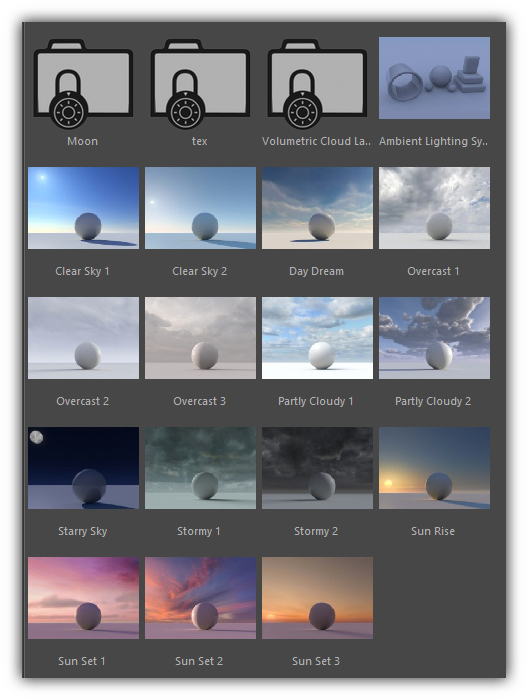Select the Sun Rise preset
The height and width of the screenshot is (700, 528).
[434, 468]
